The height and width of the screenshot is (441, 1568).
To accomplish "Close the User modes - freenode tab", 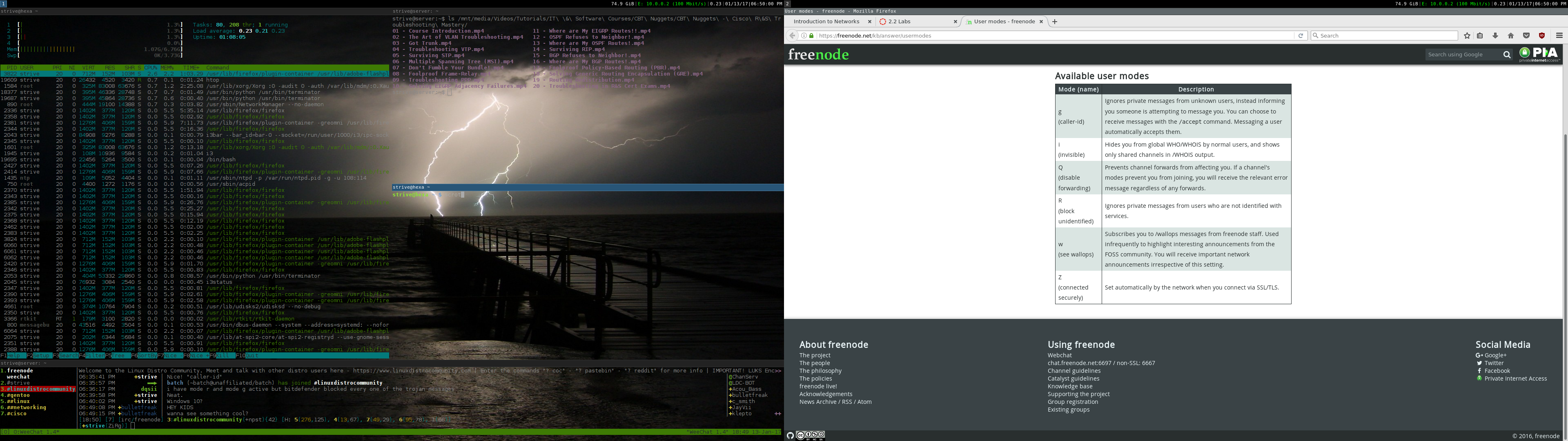I will tap(1041, 21).
